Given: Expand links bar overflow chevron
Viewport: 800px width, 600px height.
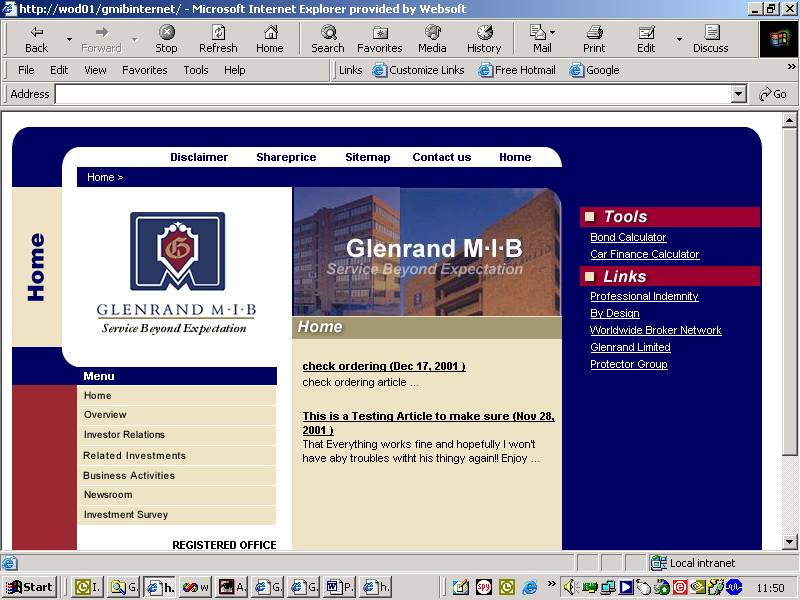Looking at the screenshot, I should 791,66.
